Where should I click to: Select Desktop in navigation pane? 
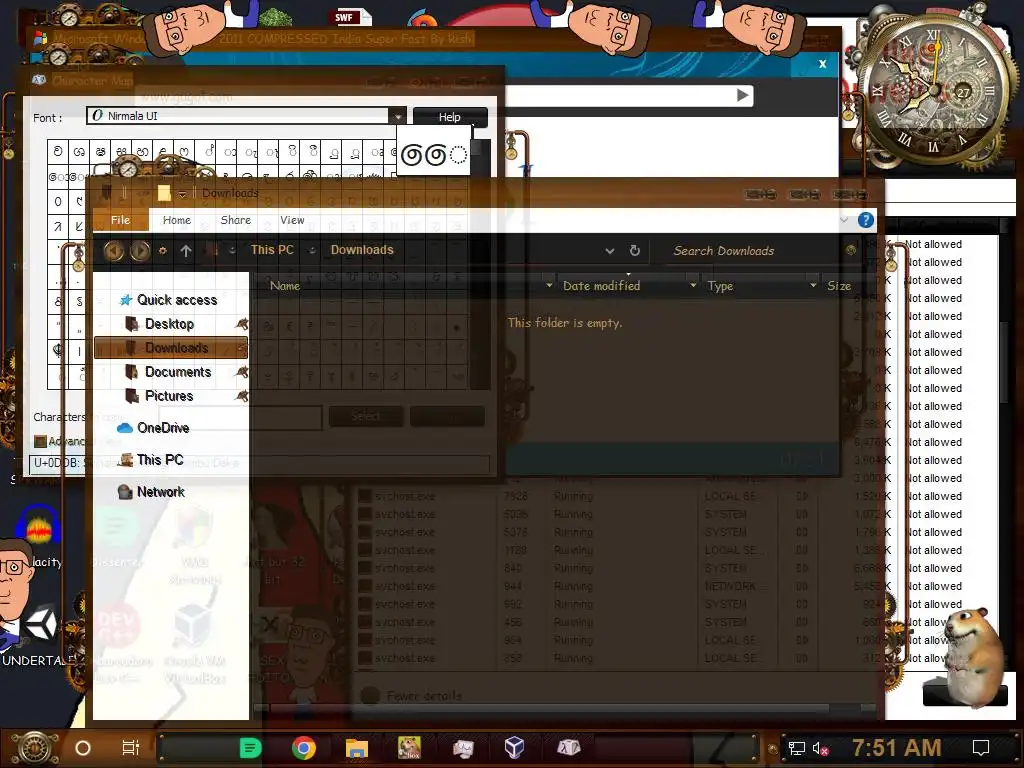pyautogui.click(x=169, y=324)
